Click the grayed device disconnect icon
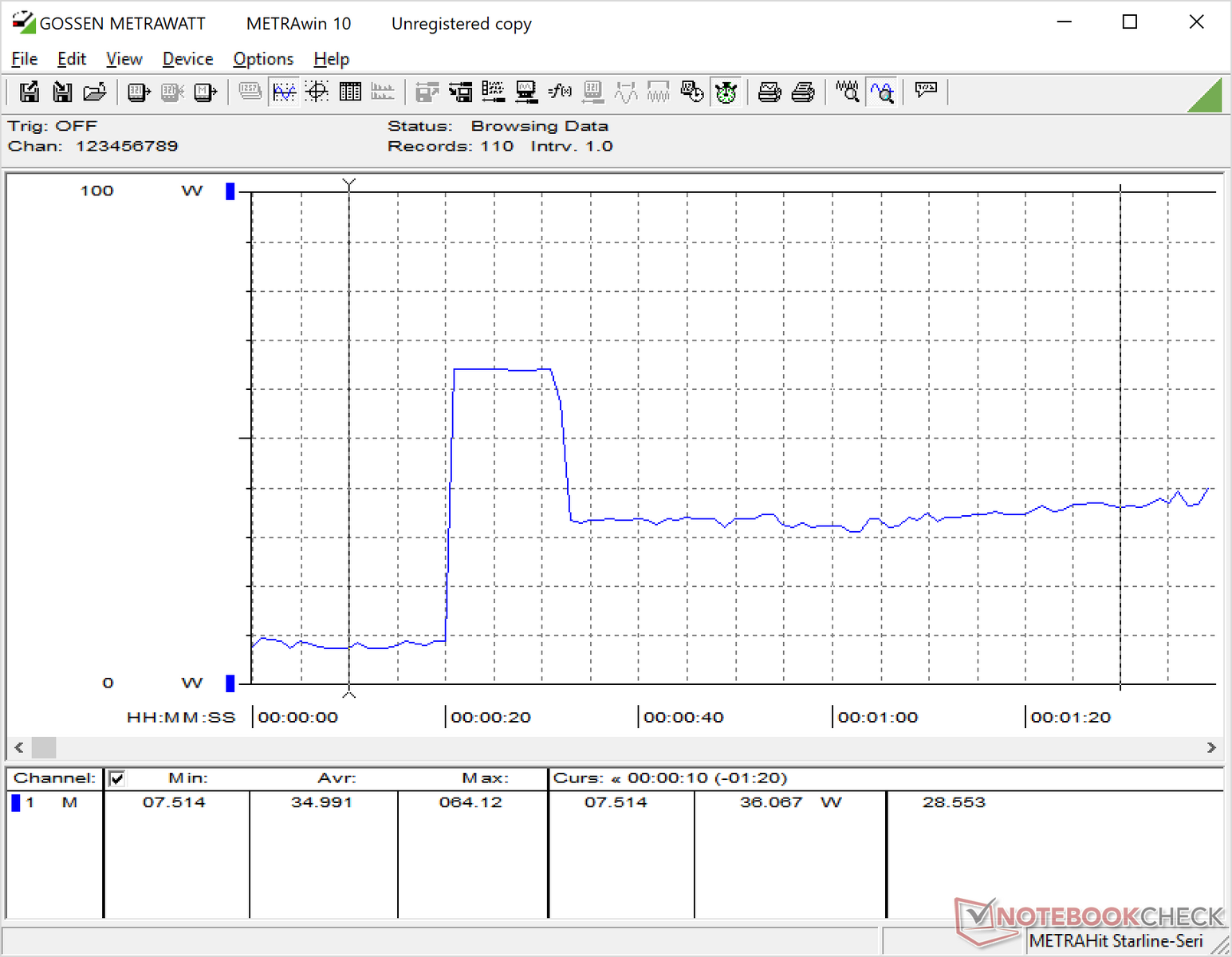 point(172,93)
